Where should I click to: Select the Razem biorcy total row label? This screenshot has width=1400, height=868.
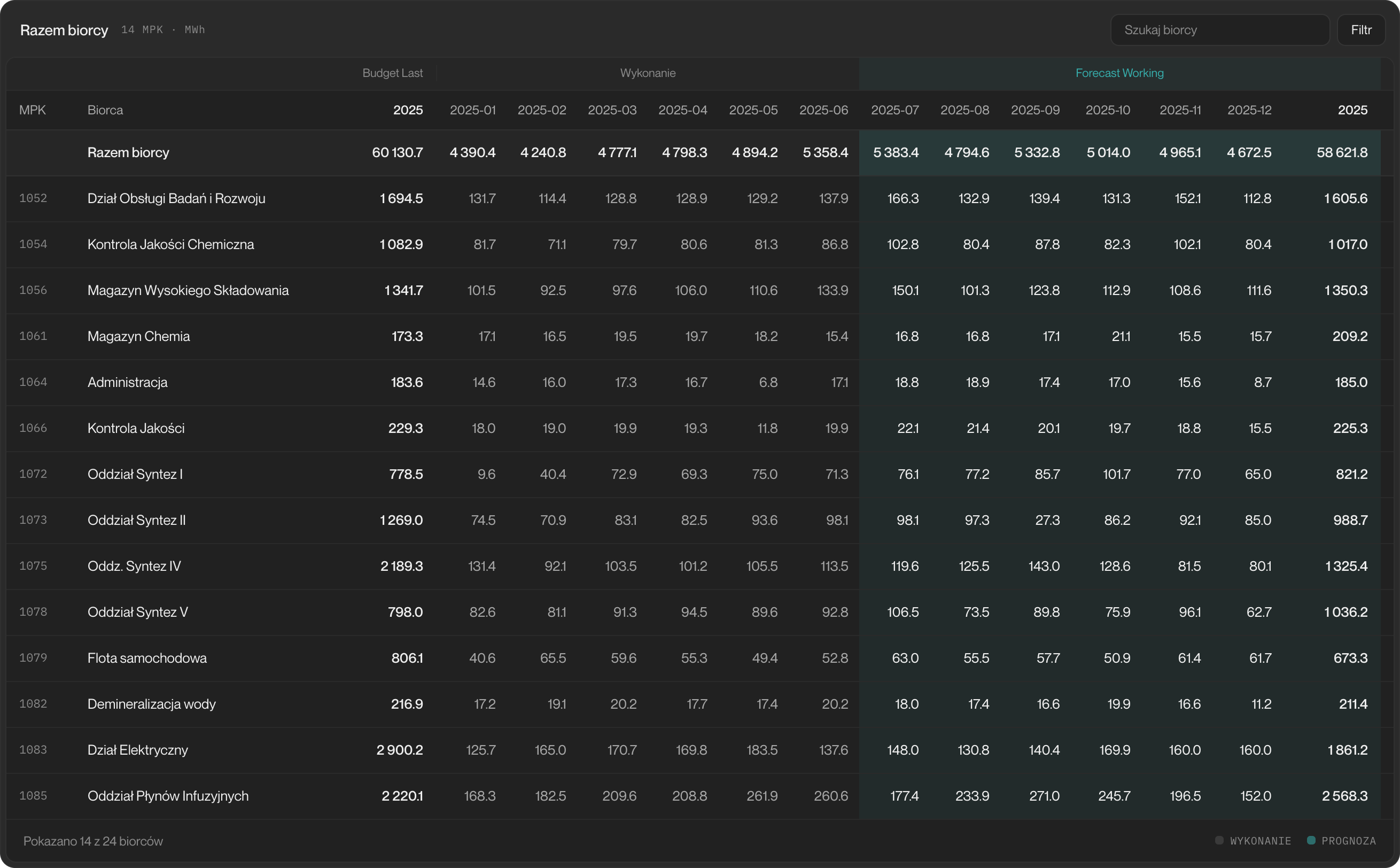(129, 152)
